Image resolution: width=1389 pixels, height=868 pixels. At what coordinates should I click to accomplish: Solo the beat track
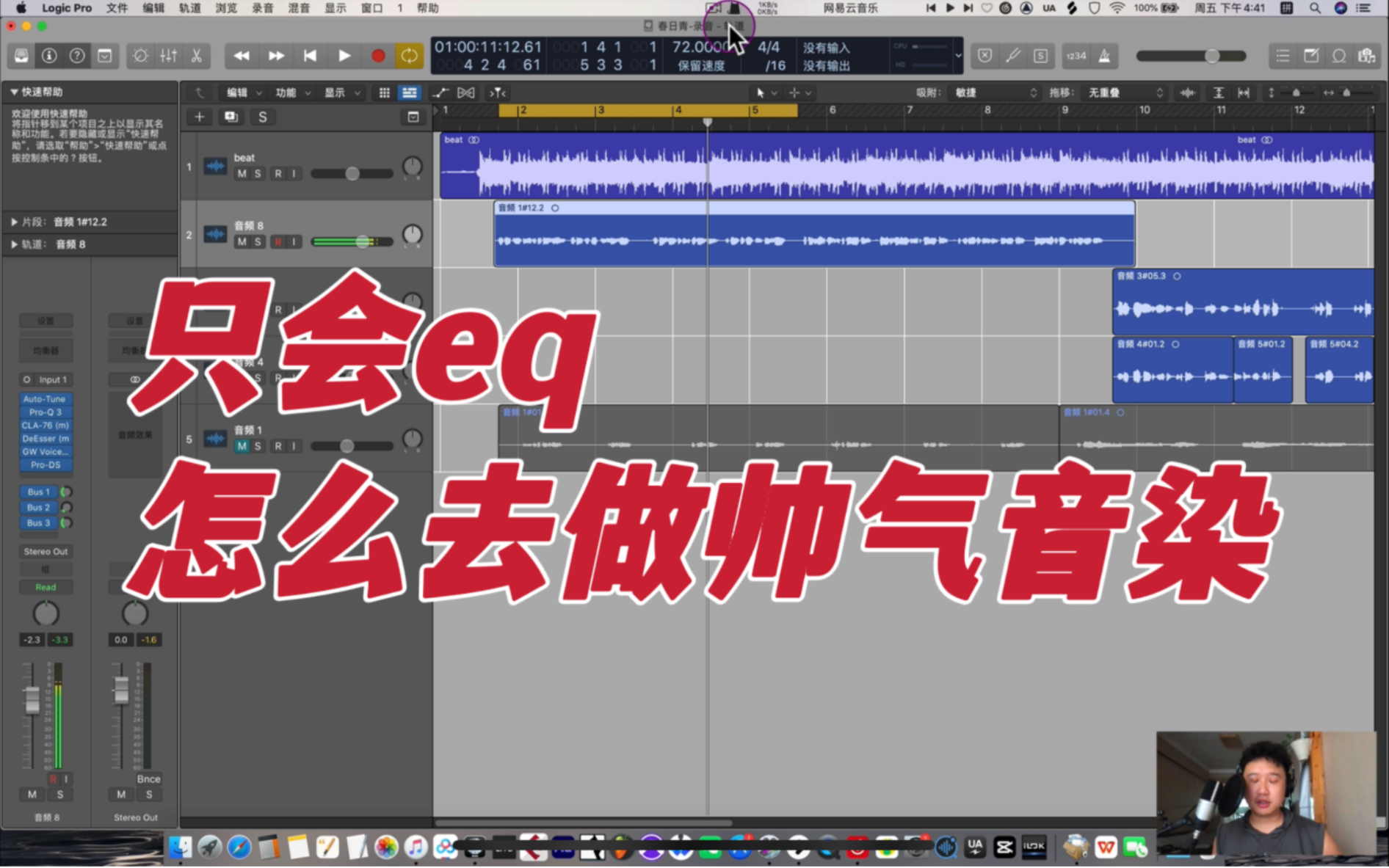[258, 174]
